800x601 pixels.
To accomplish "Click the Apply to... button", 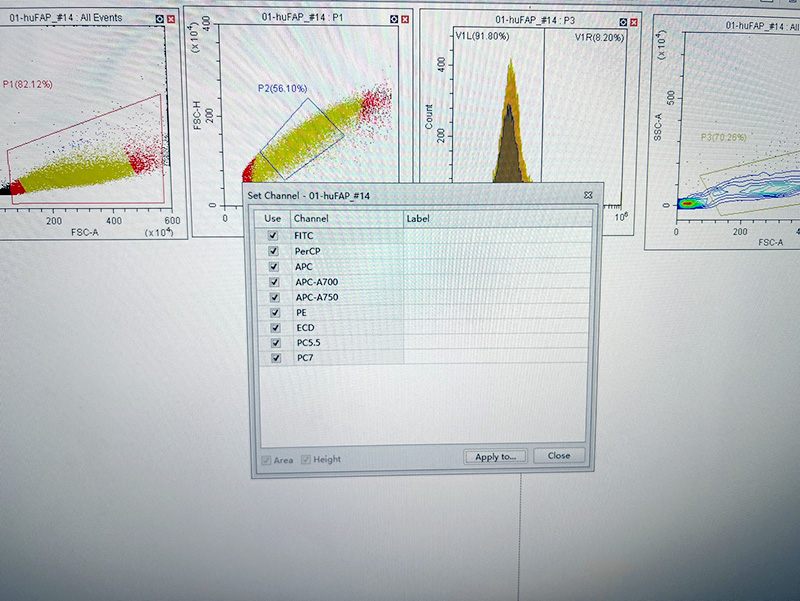I will click(495, 456).
